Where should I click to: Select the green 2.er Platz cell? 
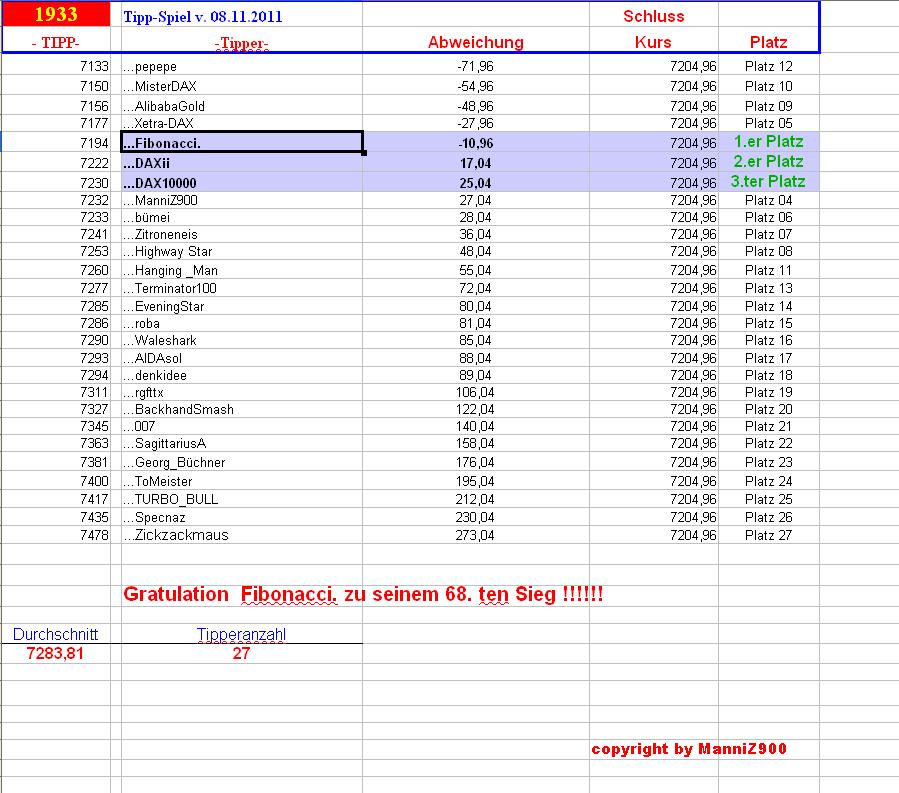[768, 162]
